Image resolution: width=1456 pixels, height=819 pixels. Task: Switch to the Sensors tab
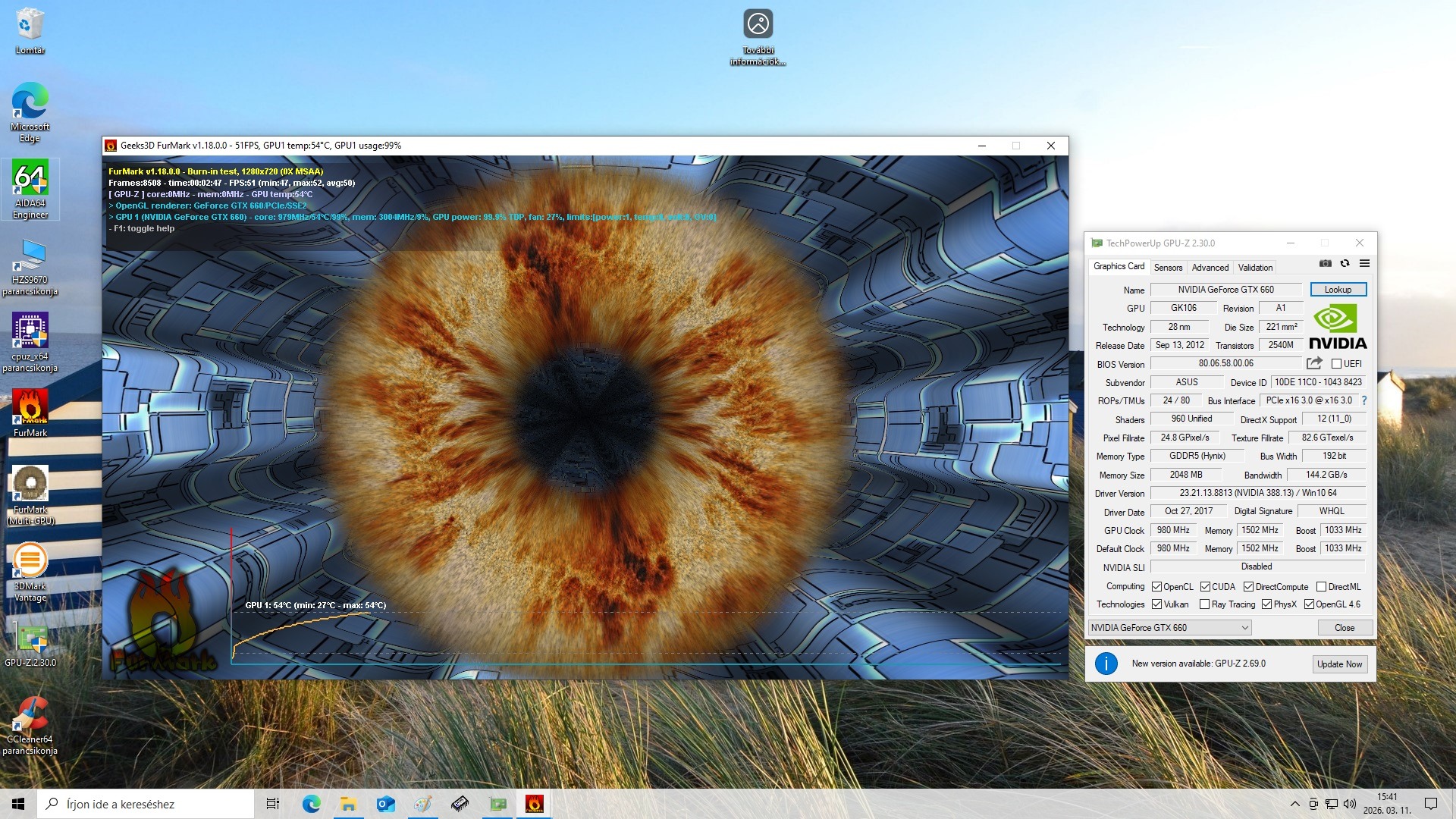(1168, 268)
